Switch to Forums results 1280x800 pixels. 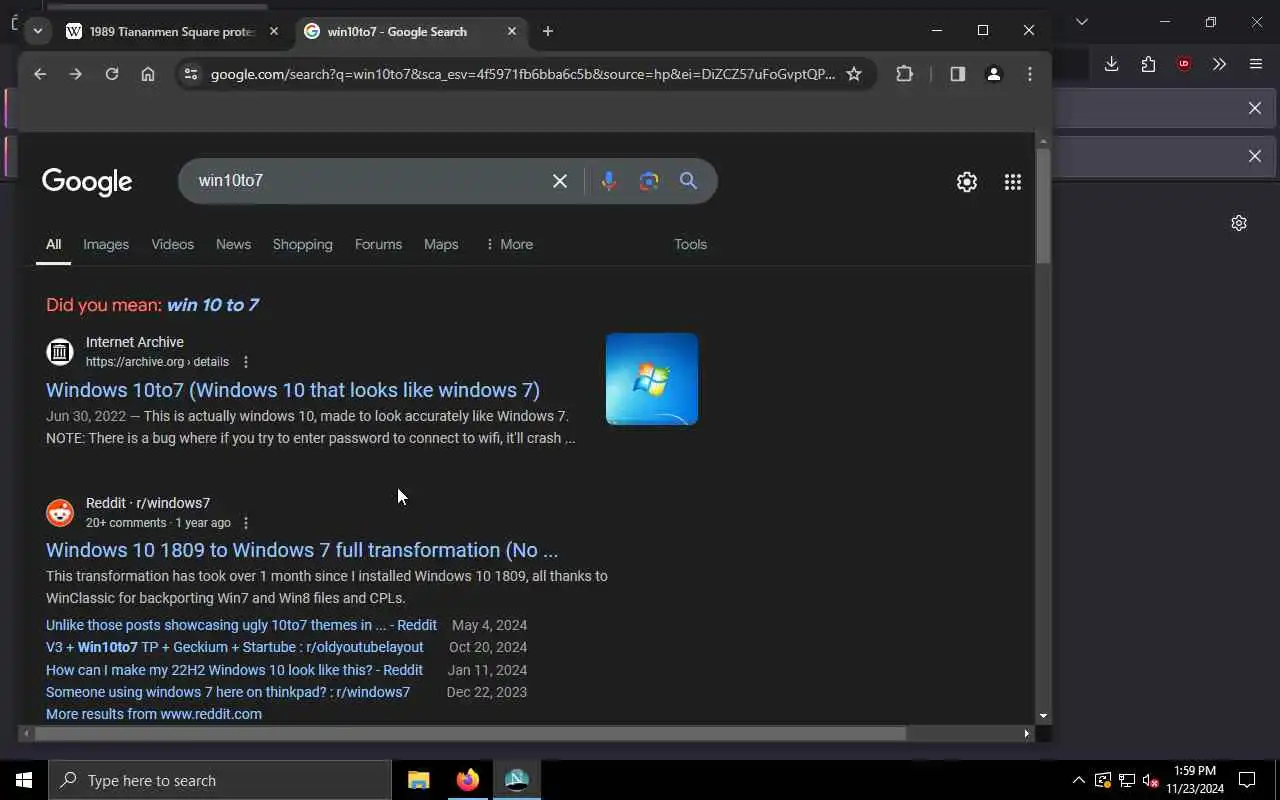(x=378, y=244)
